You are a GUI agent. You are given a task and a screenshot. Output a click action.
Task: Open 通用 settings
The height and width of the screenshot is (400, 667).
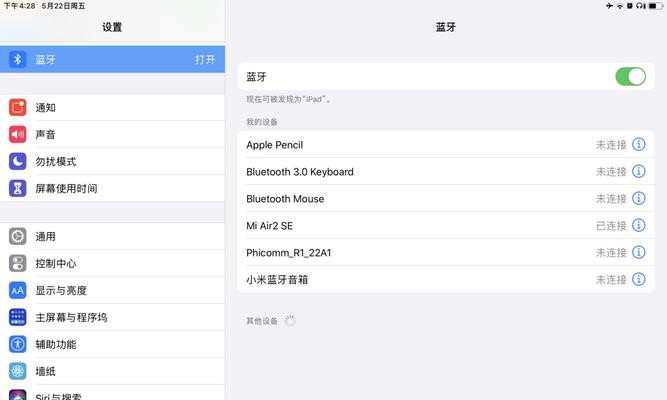coord(112,236)
